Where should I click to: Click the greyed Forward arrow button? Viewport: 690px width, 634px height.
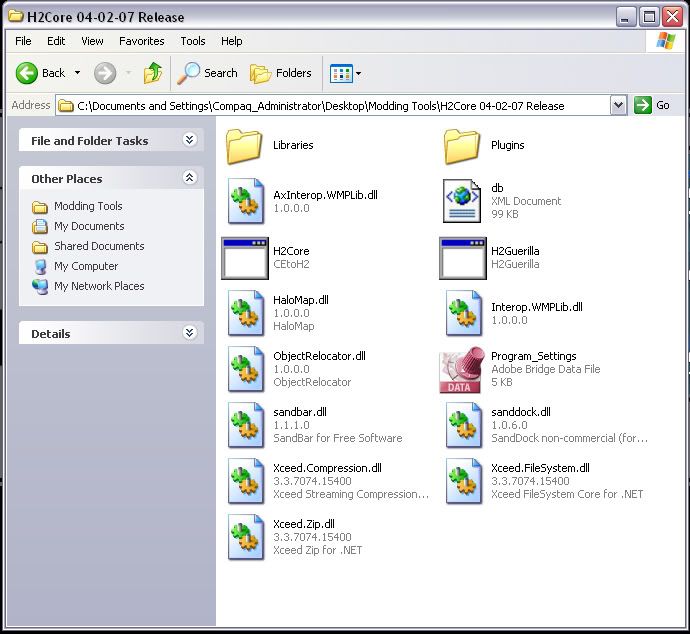coord(105,73)
